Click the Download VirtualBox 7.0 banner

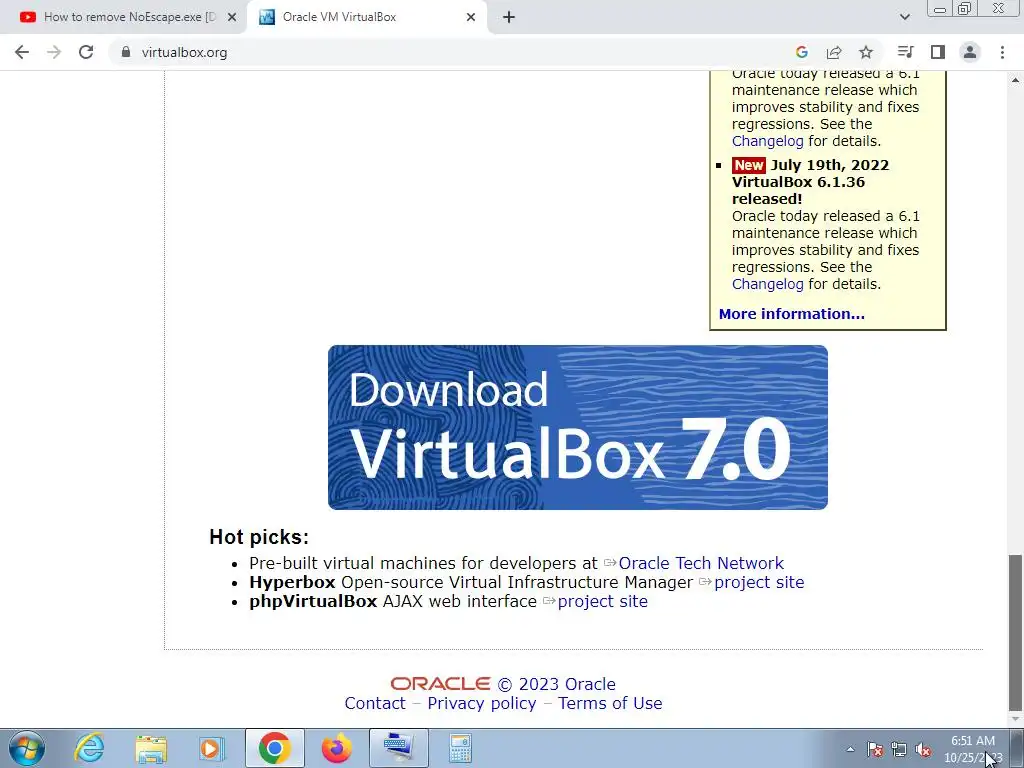click(x=578, y=427)
